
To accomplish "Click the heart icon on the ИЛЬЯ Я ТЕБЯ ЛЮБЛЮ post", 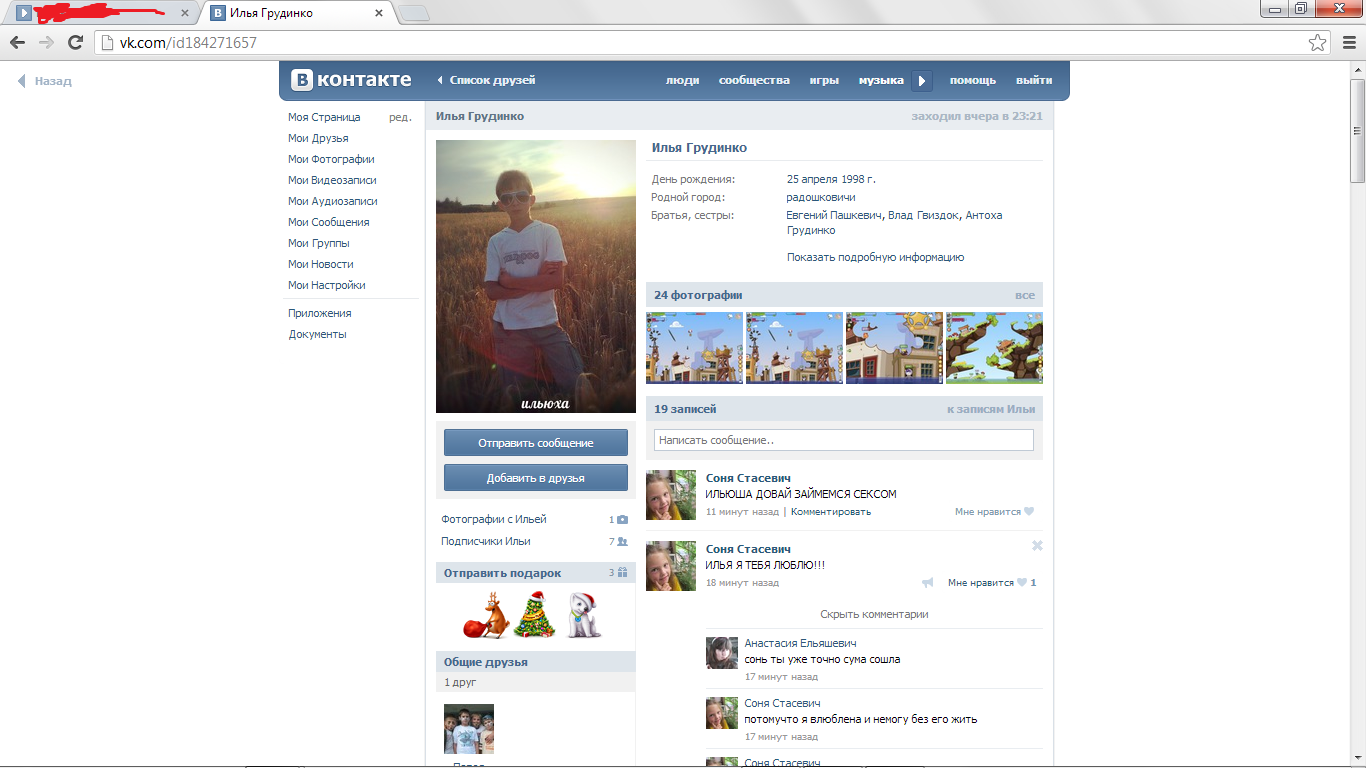I will (x=1022, y=583).
